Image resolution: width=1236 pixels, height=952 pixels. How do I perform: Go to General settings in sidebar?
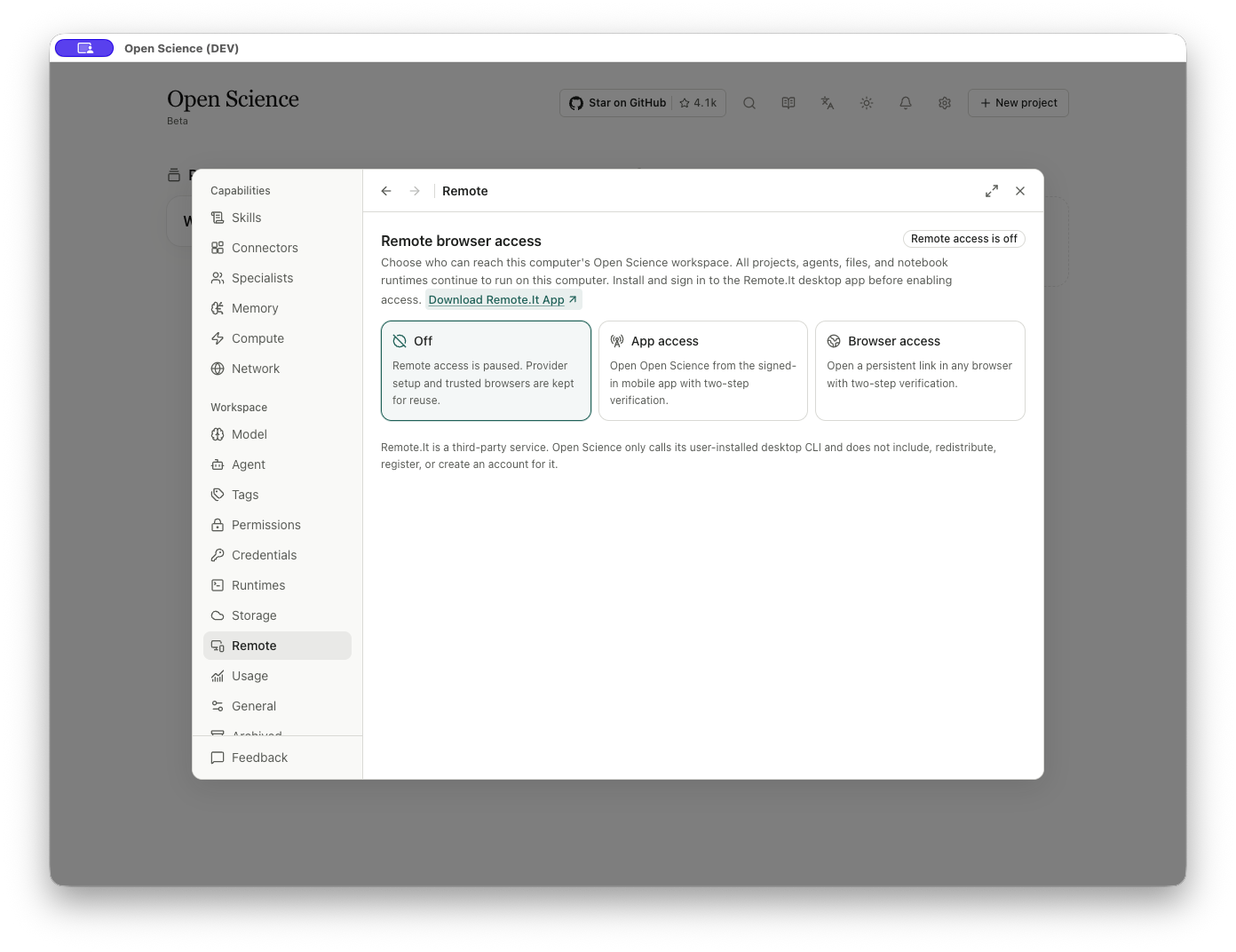(x=277, y=706)
